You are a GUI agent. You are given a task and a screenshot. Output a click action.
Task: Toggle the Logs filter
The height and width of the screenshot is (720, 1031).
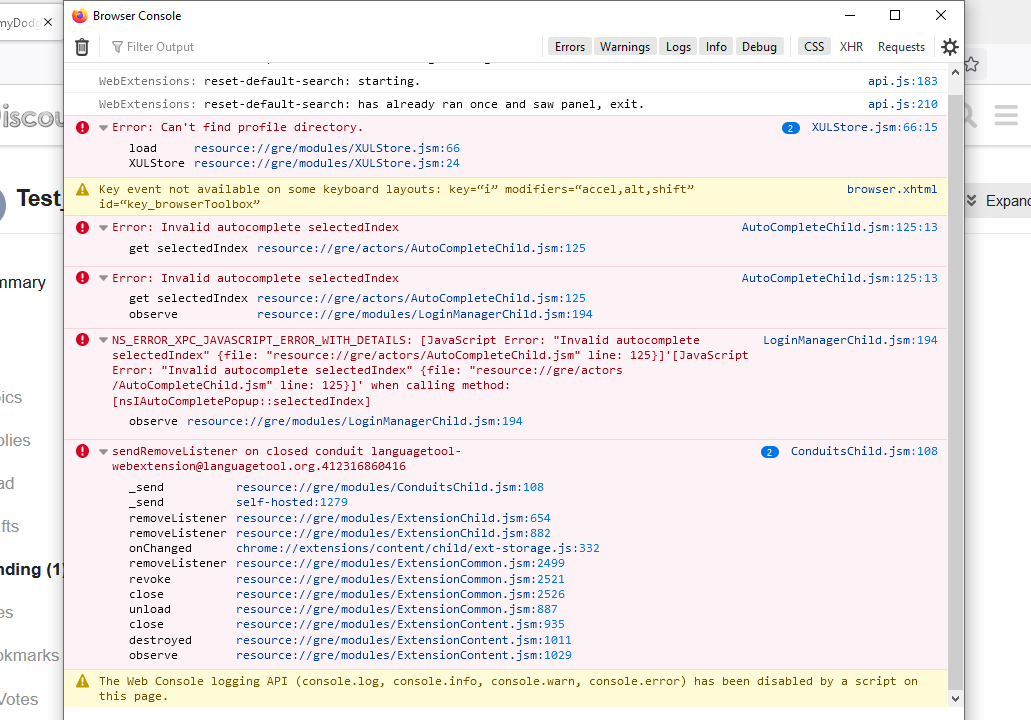[678, 47]
